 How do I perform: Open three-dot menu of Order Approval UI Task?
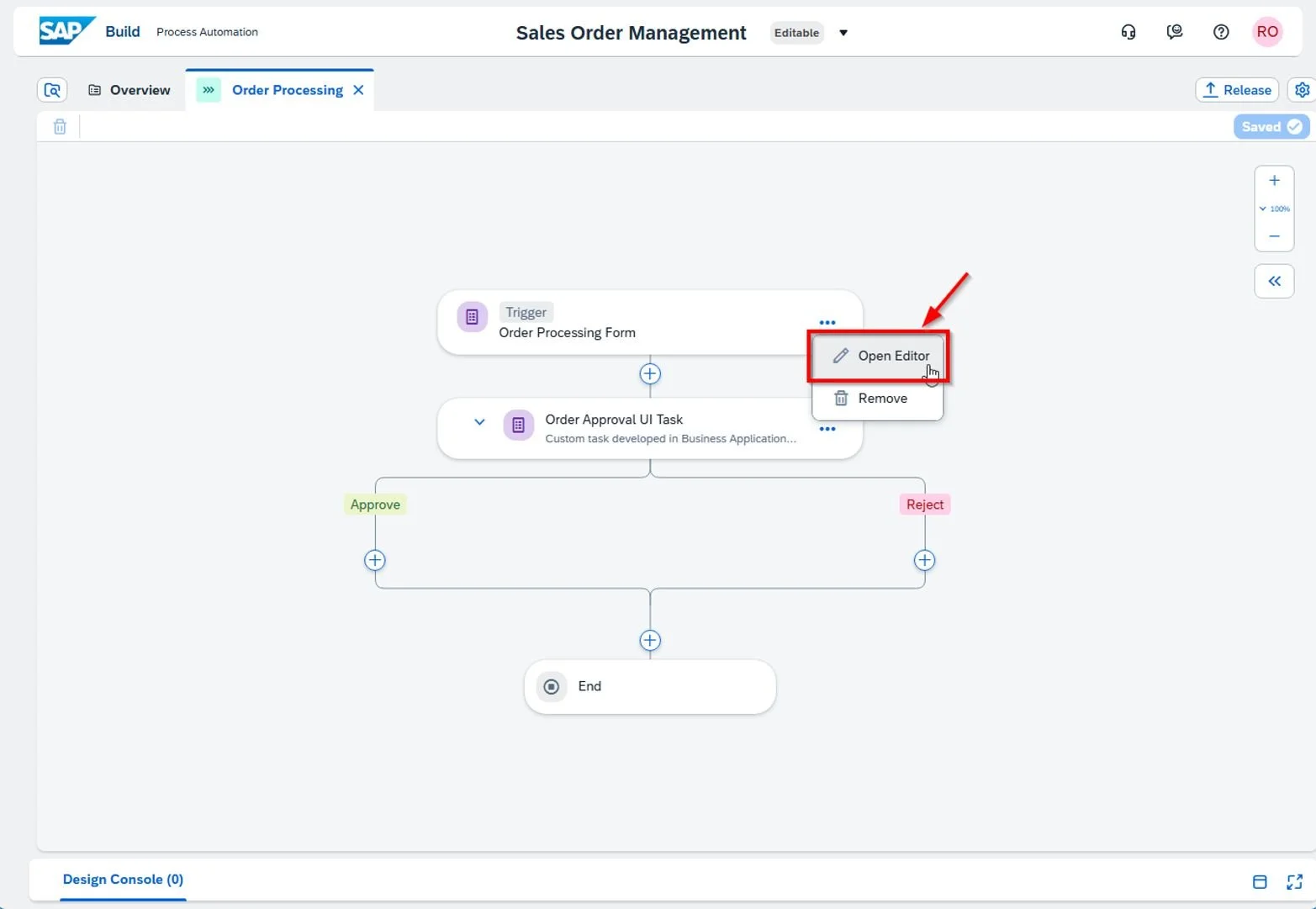pos(827,429)
